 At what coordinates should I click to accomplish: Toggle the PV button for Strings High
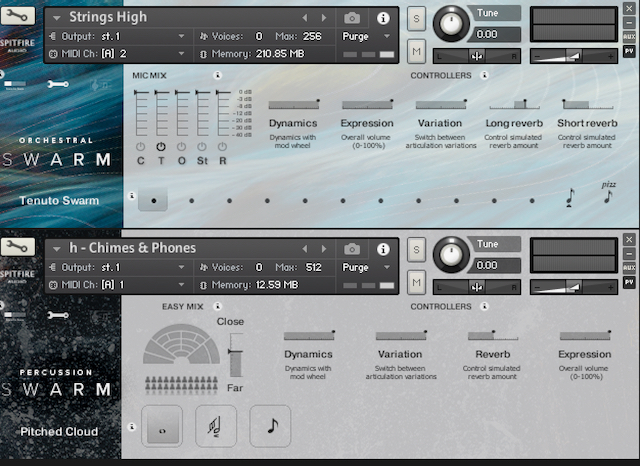[x=629, y=51]
